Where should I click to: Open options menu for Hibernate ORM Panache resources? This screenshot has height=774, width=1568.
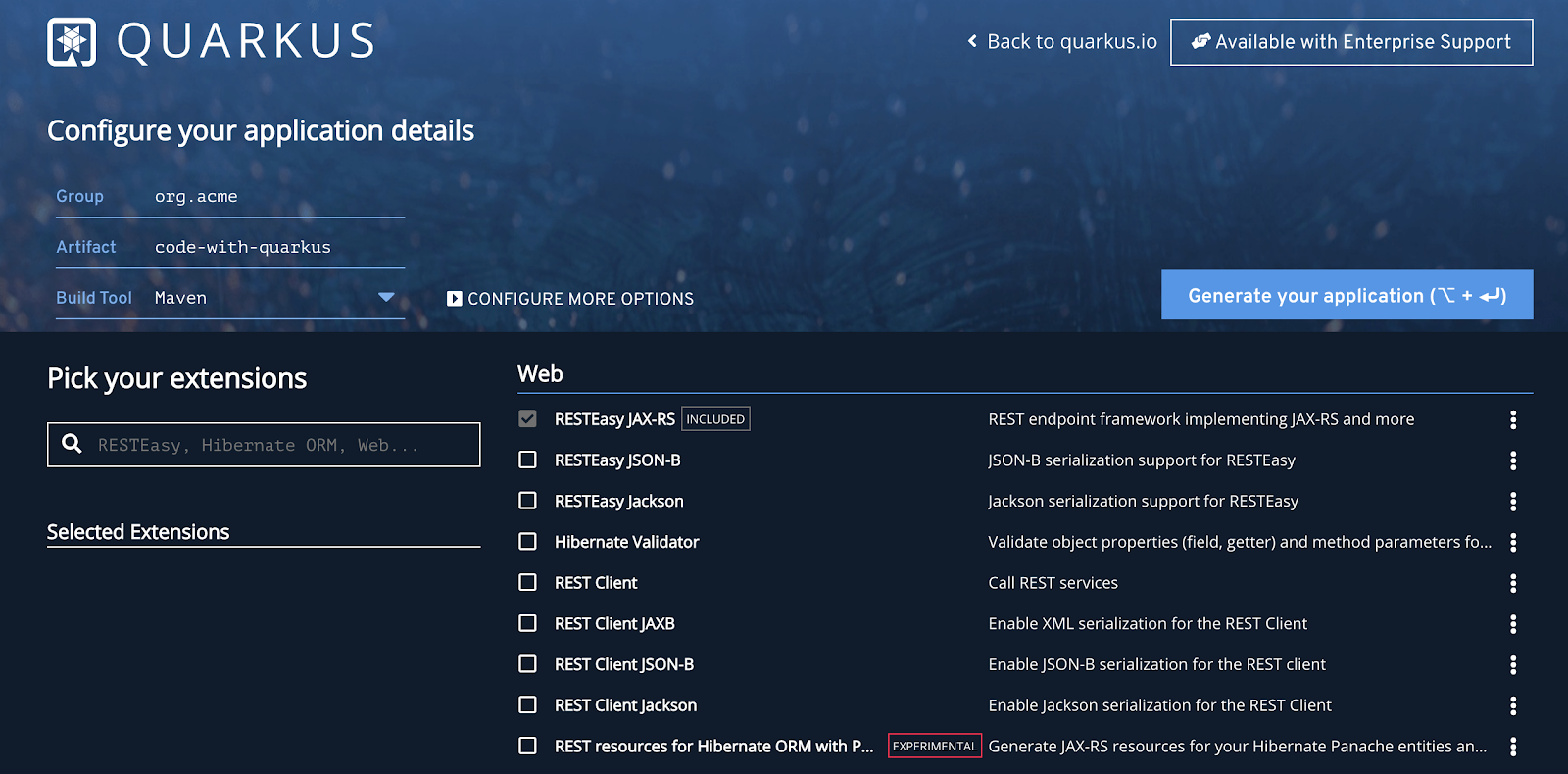point(1513,747)
